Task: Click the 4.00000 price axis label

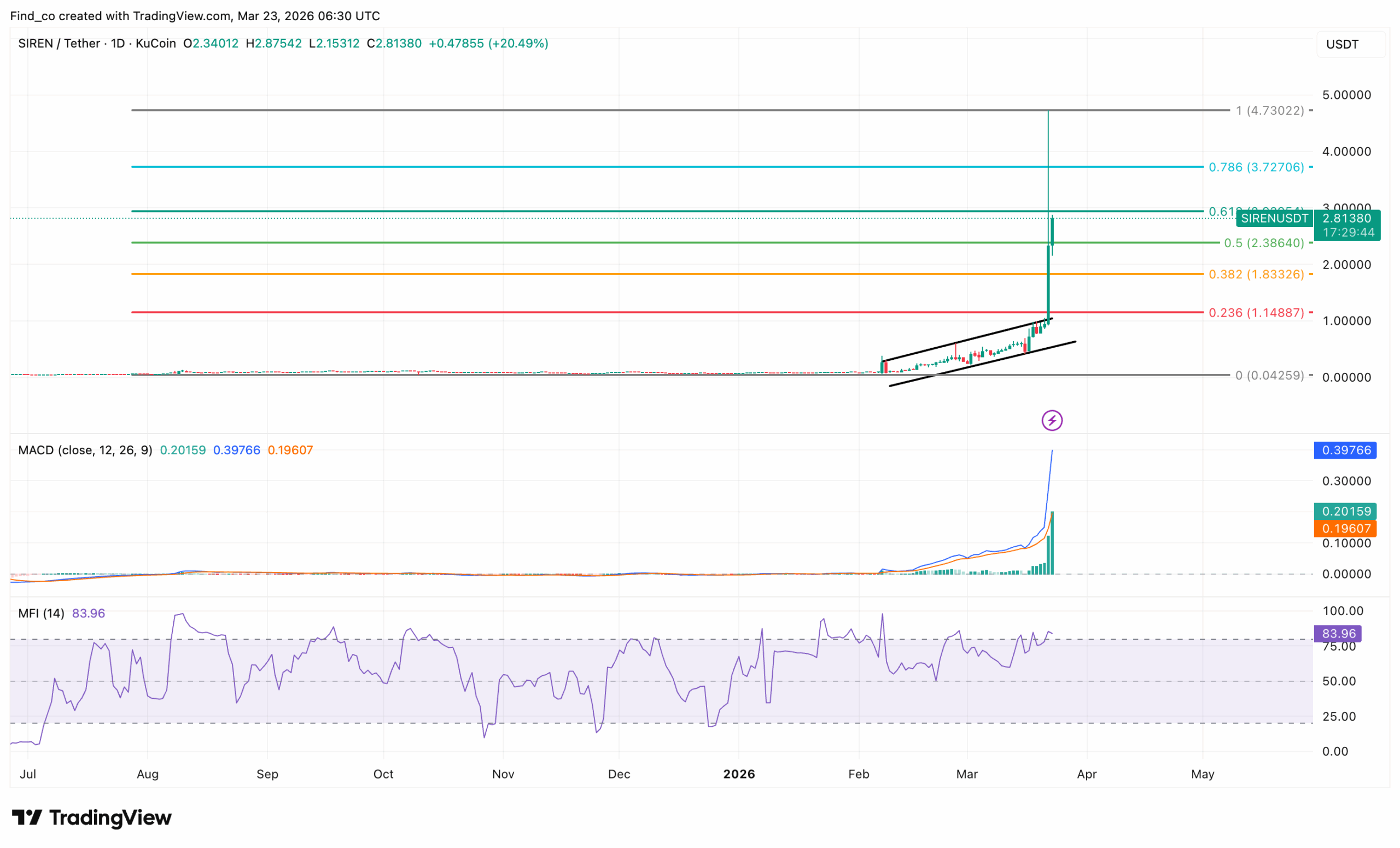Action: point(1346,151)
